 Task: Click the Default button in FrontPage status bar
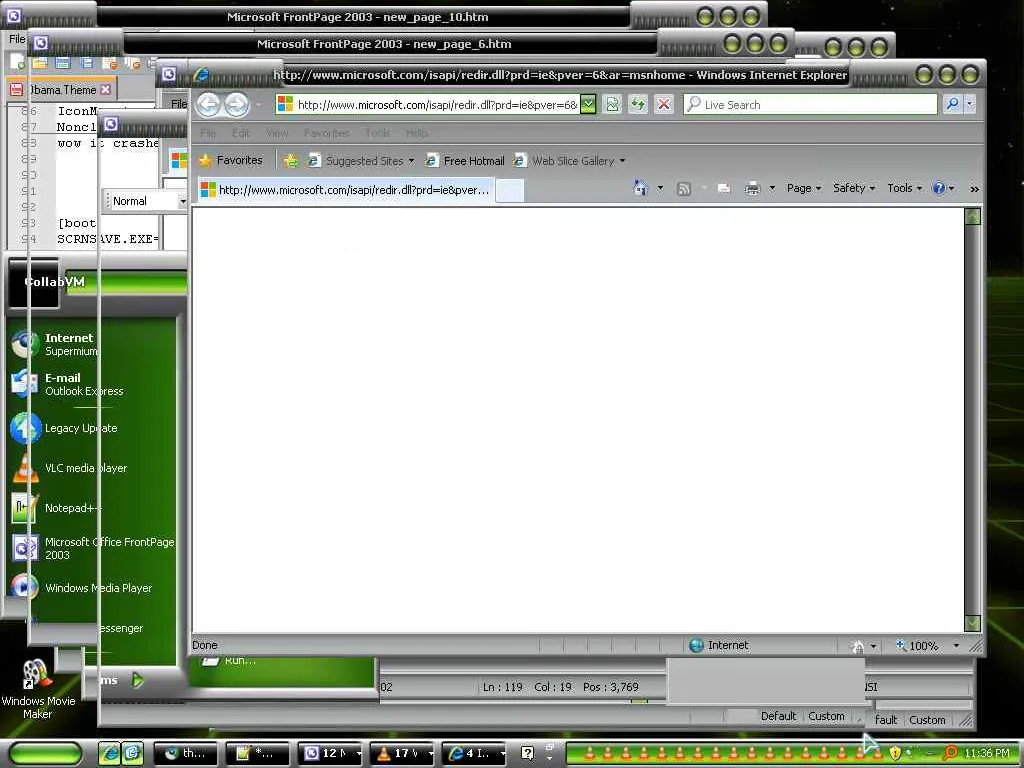tap(778, 716)
